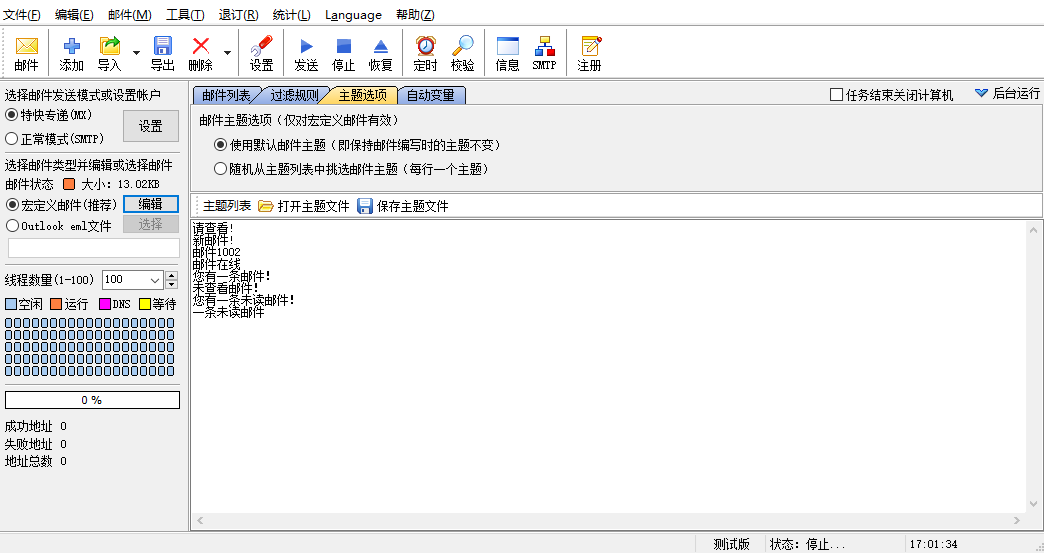This screenshot has width=1044, height=553.
Task: Open the 工具(T) menu
Action: coord(185,15)
